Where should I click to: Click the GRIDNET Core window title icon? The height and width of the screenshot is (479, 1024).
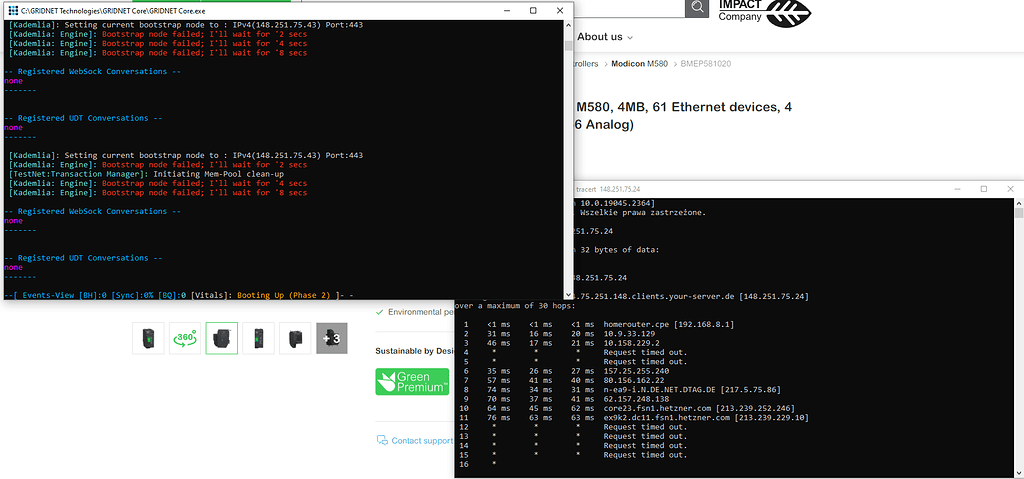pos(12,9)
